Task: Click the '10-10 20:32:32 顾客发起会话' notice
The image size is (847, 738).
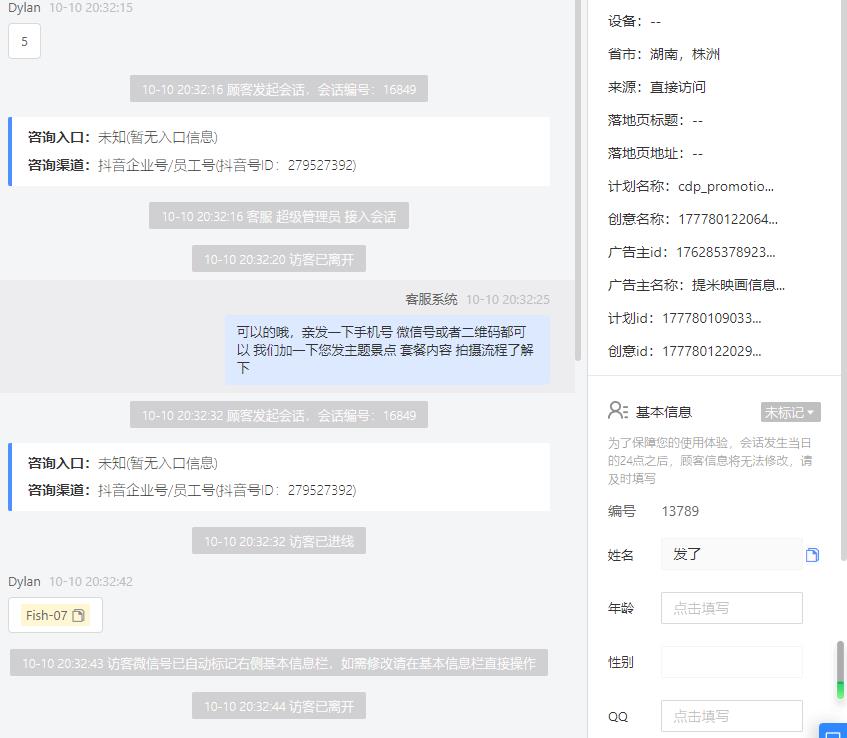Action: (x=279, y=415)
